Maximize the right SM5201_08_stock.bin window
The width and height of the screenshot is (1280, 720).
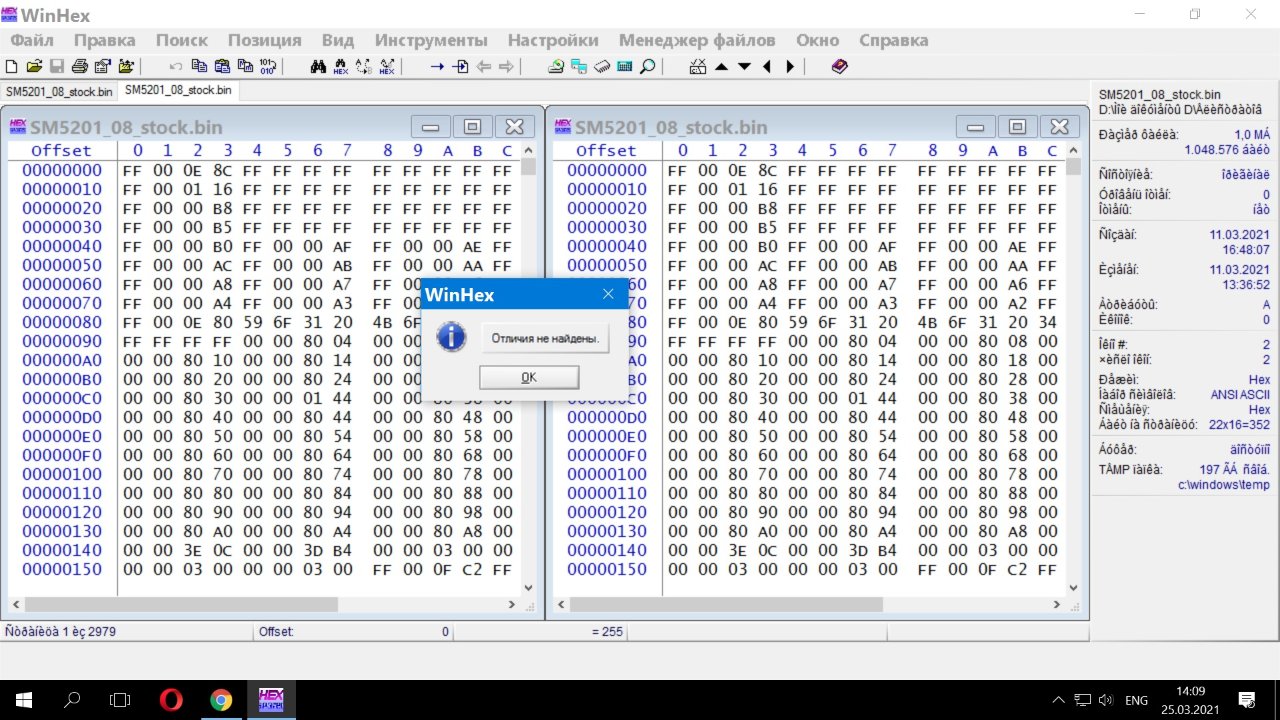click(x=1017, y=127)
